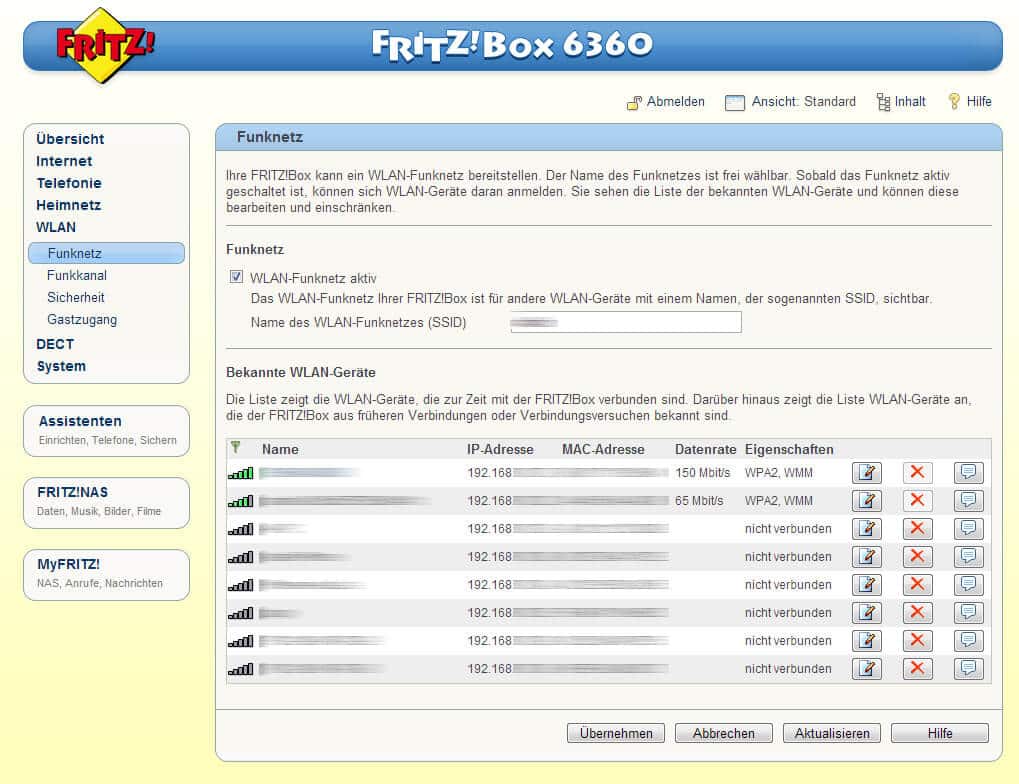Click signal strength icon of the 65 Mbit/s device
Viewport: 1019px width, 784px height.
[x=240, y=501]
